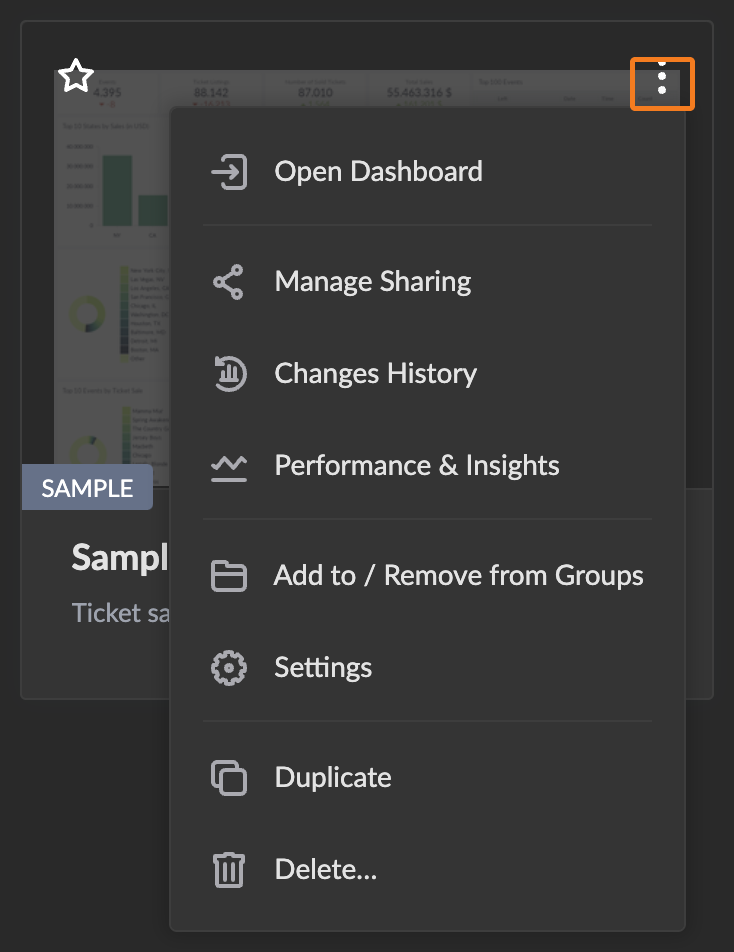Click the favorite star icon on the dashboard card

(76, 76)
